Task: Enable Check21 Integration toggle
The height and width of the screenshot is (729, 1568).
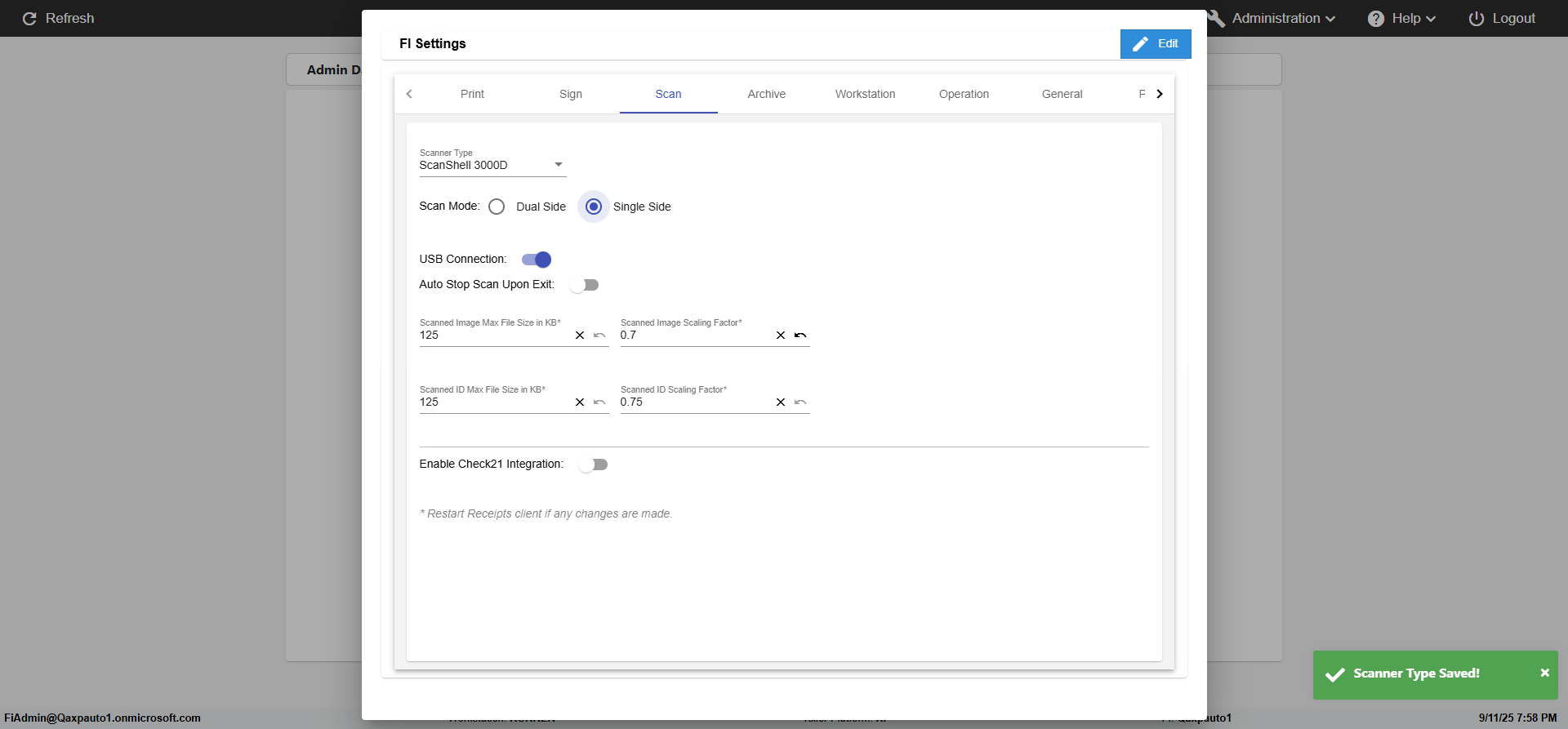Action: (594, 465)
